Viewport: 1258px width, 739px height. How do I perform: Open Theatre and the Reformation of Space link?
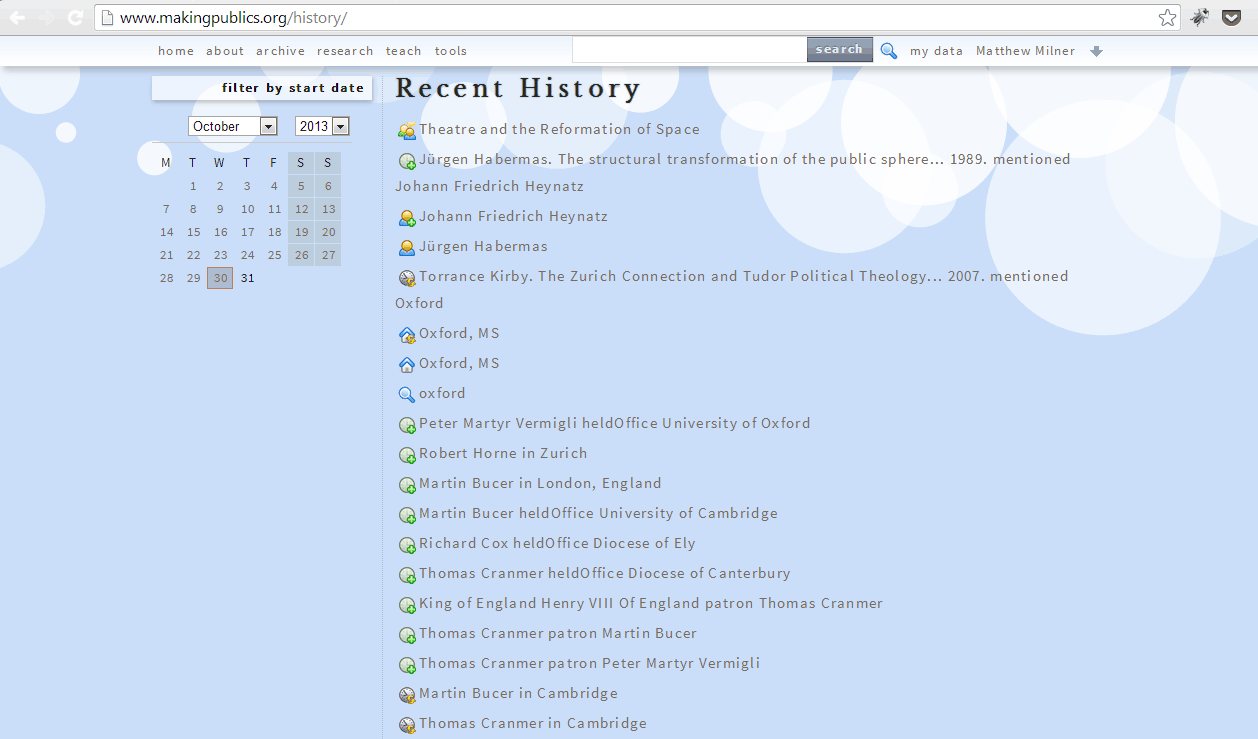(559, 129)
